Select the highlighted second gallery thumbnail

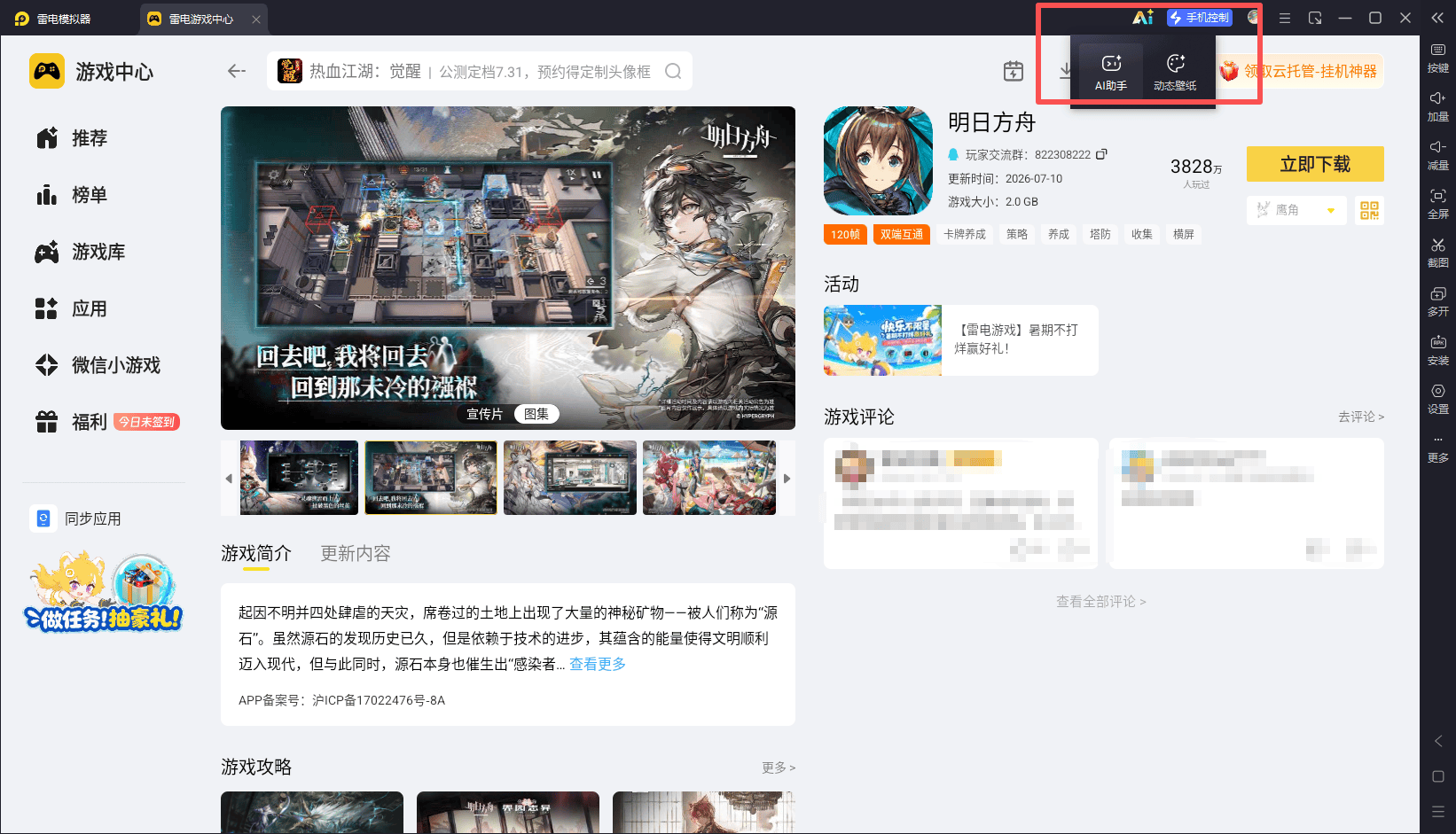click(x=431, y=478)
